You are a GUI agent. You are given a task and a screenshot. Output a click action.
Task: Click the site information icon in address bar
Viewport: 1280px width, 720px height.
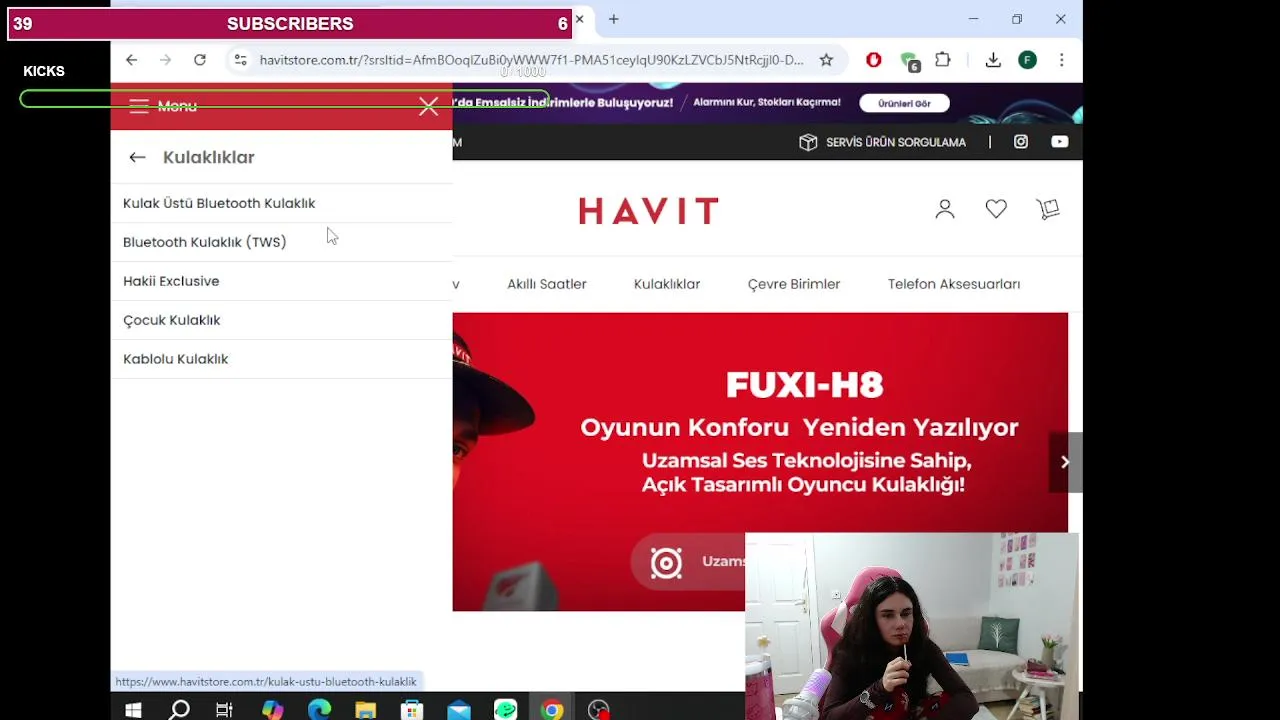240,60
